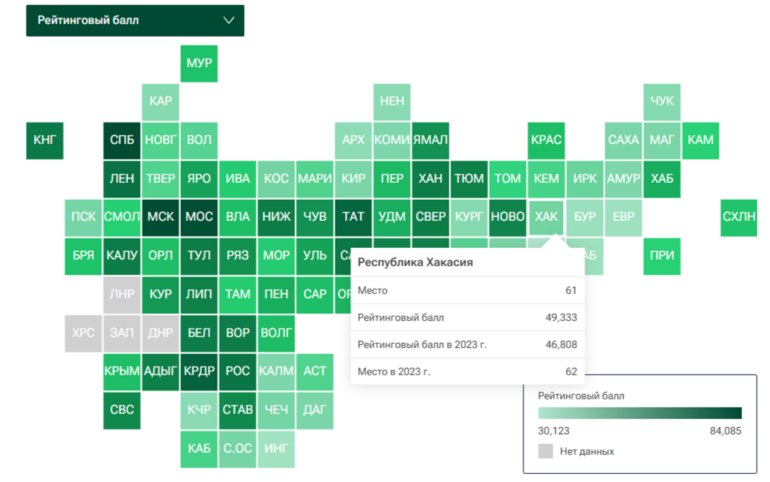Select the КРЫМ region tile
The image size is (770, 482).
122,372
